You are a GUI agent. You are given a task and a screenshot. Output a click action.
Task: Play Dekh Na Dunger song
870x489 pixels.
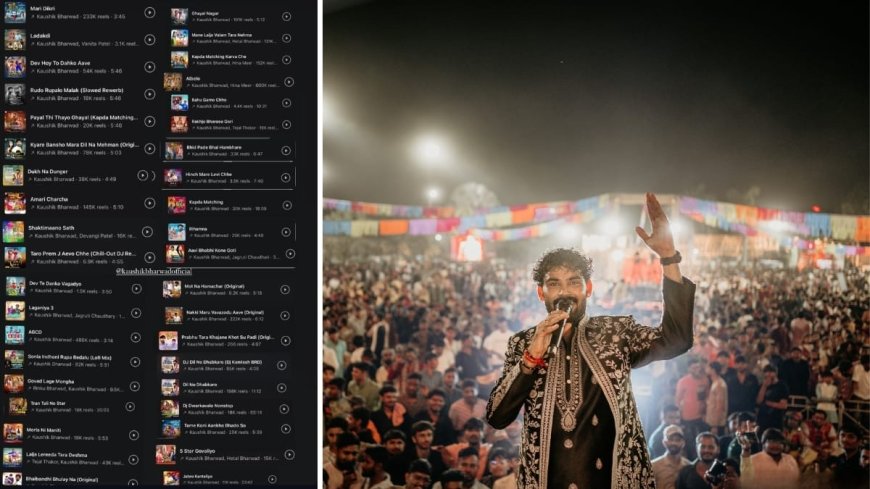tap(143, 175)
